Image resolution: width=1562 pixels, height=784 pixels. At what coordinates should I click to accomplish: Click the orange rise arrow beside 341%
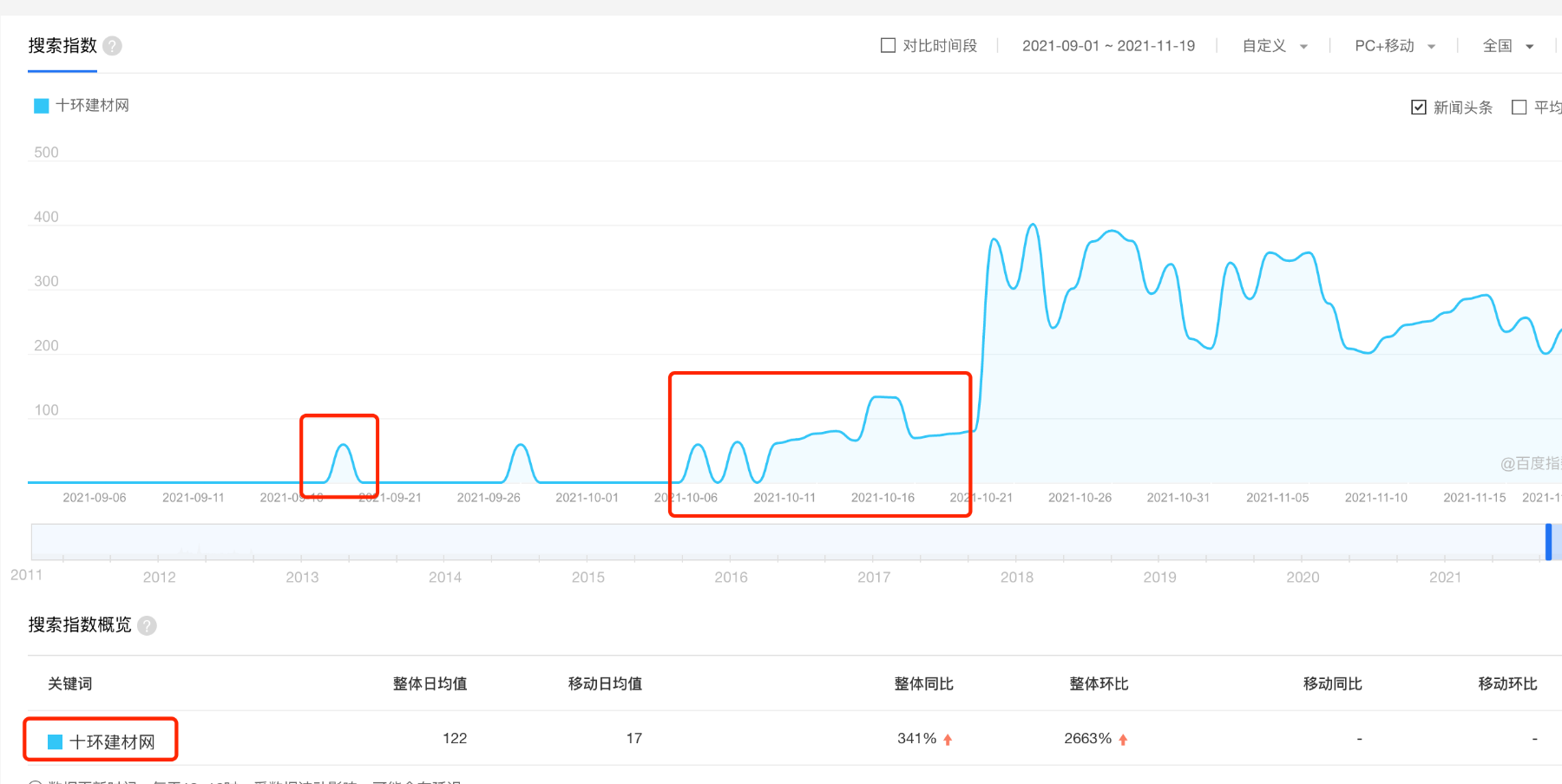[x=947, y=739]
